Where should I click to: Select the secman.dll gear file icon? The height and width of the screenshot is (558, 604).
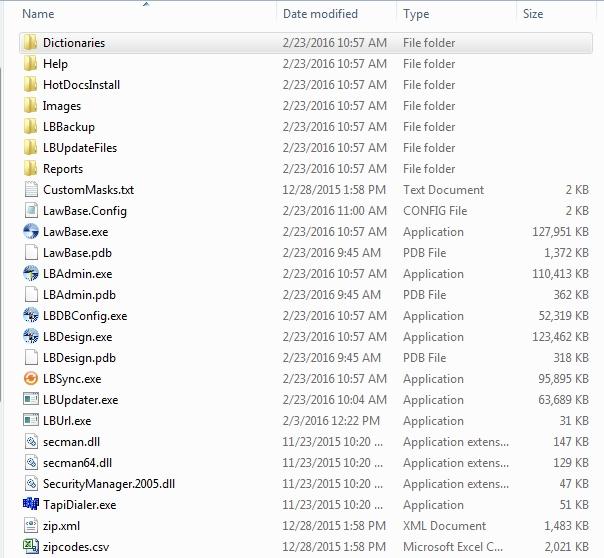click(31, 441)
